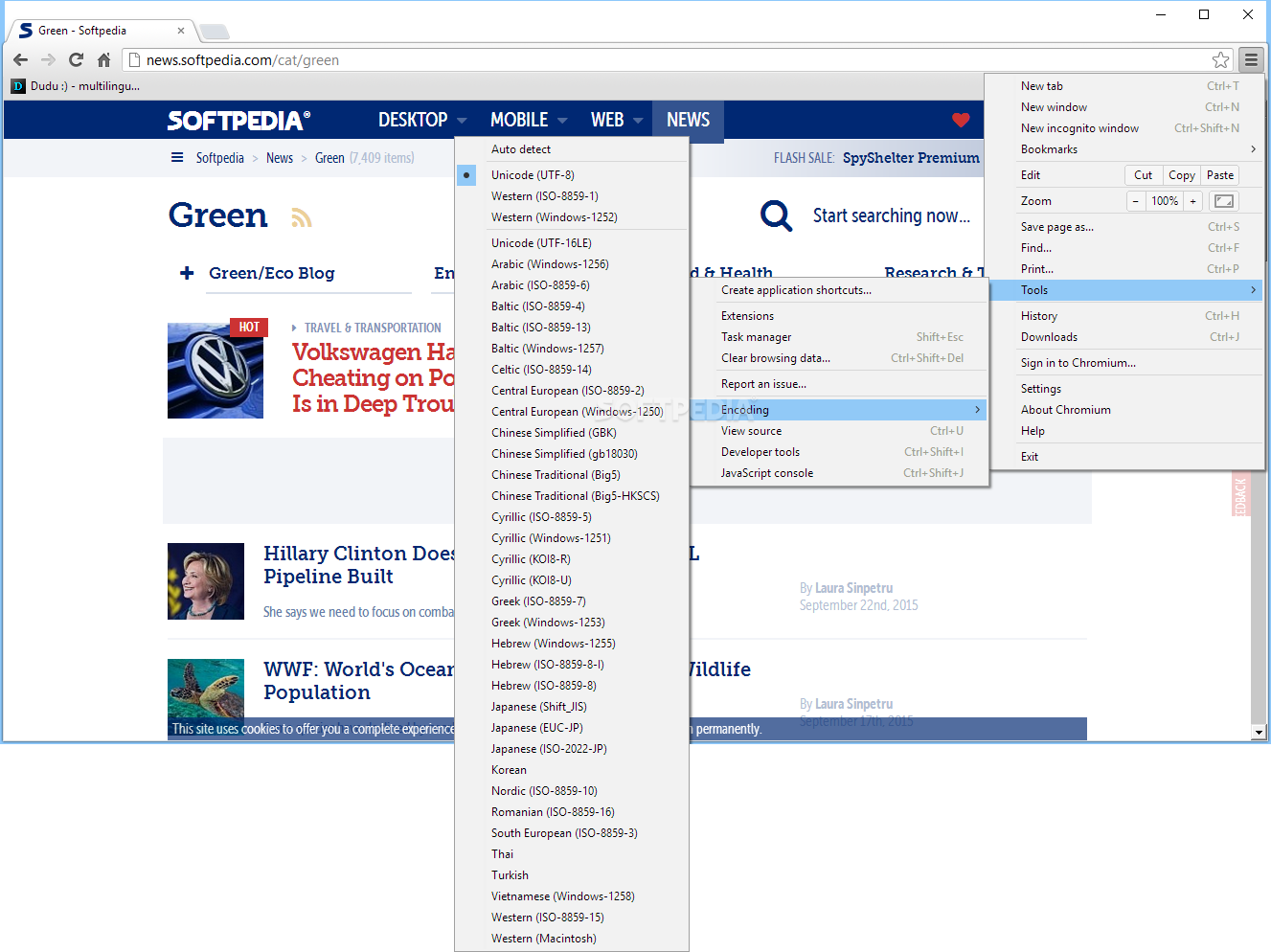Click the Softpedia logo

(x=238, y=121)
